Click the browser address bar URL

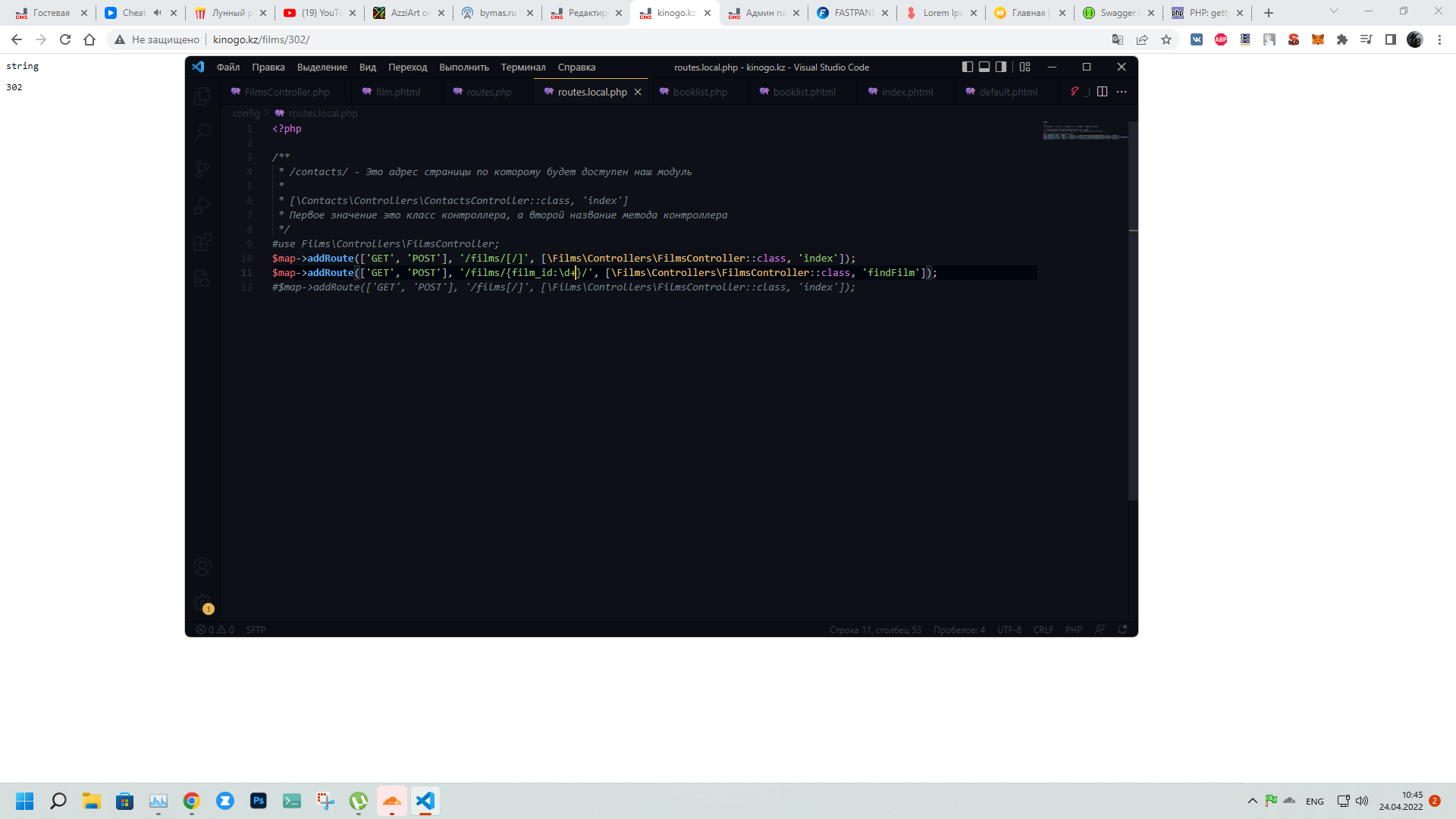(261, 39)
